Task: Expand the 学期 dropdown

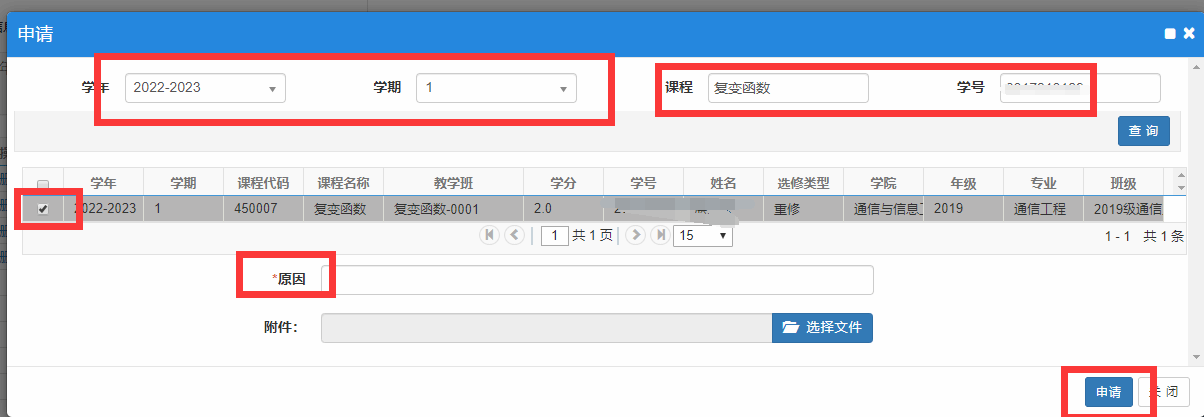Action: 496,88
